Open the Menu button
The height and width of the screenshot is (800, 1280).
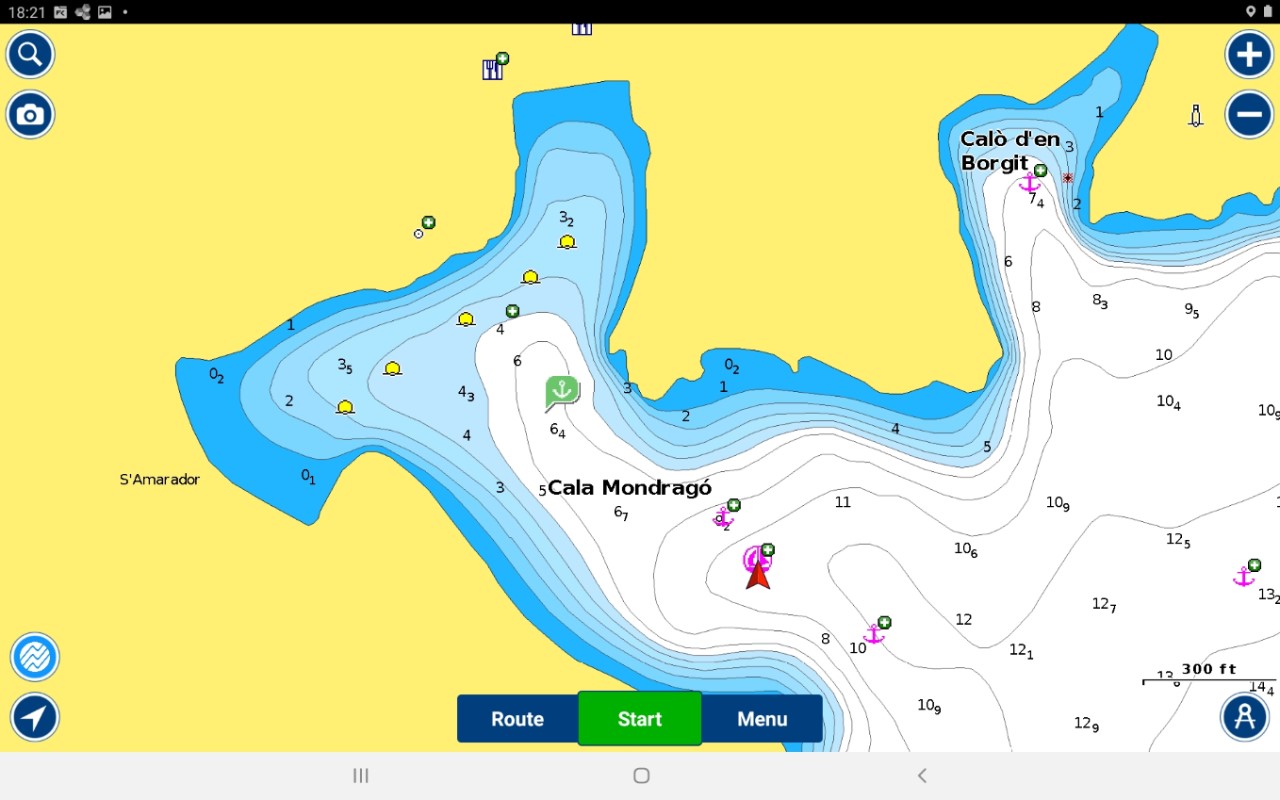[762, 719]
